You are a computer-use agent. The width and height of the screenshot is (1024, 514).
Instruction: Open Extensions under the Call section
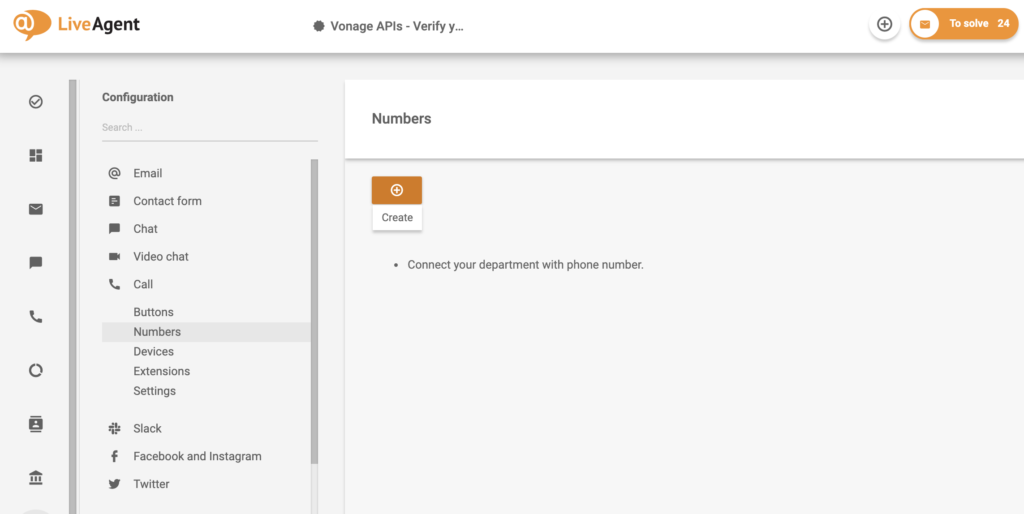pos(161,371)
